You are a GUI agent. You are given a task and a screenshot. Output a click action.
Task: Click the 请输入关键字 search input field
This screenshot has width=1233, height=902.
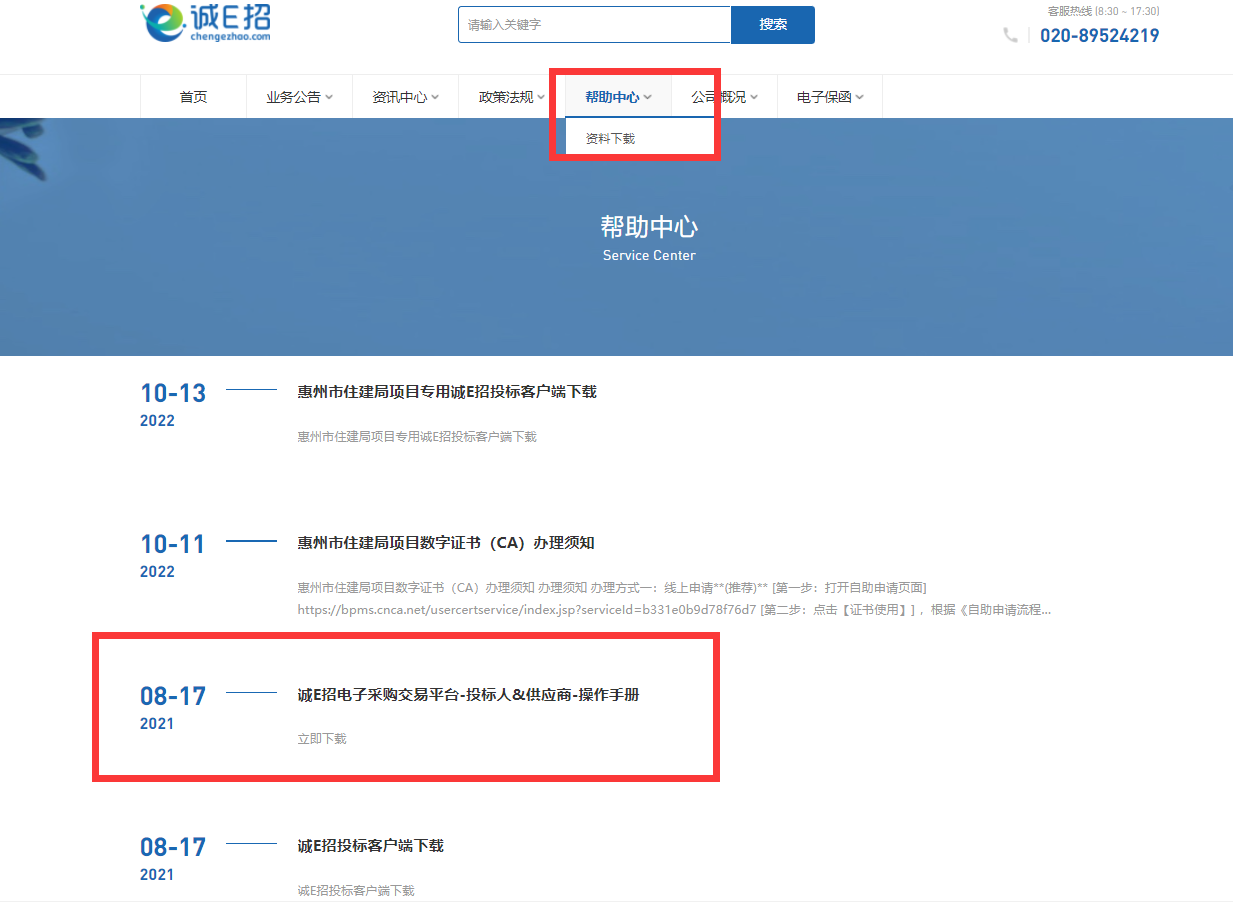point(594,24)
